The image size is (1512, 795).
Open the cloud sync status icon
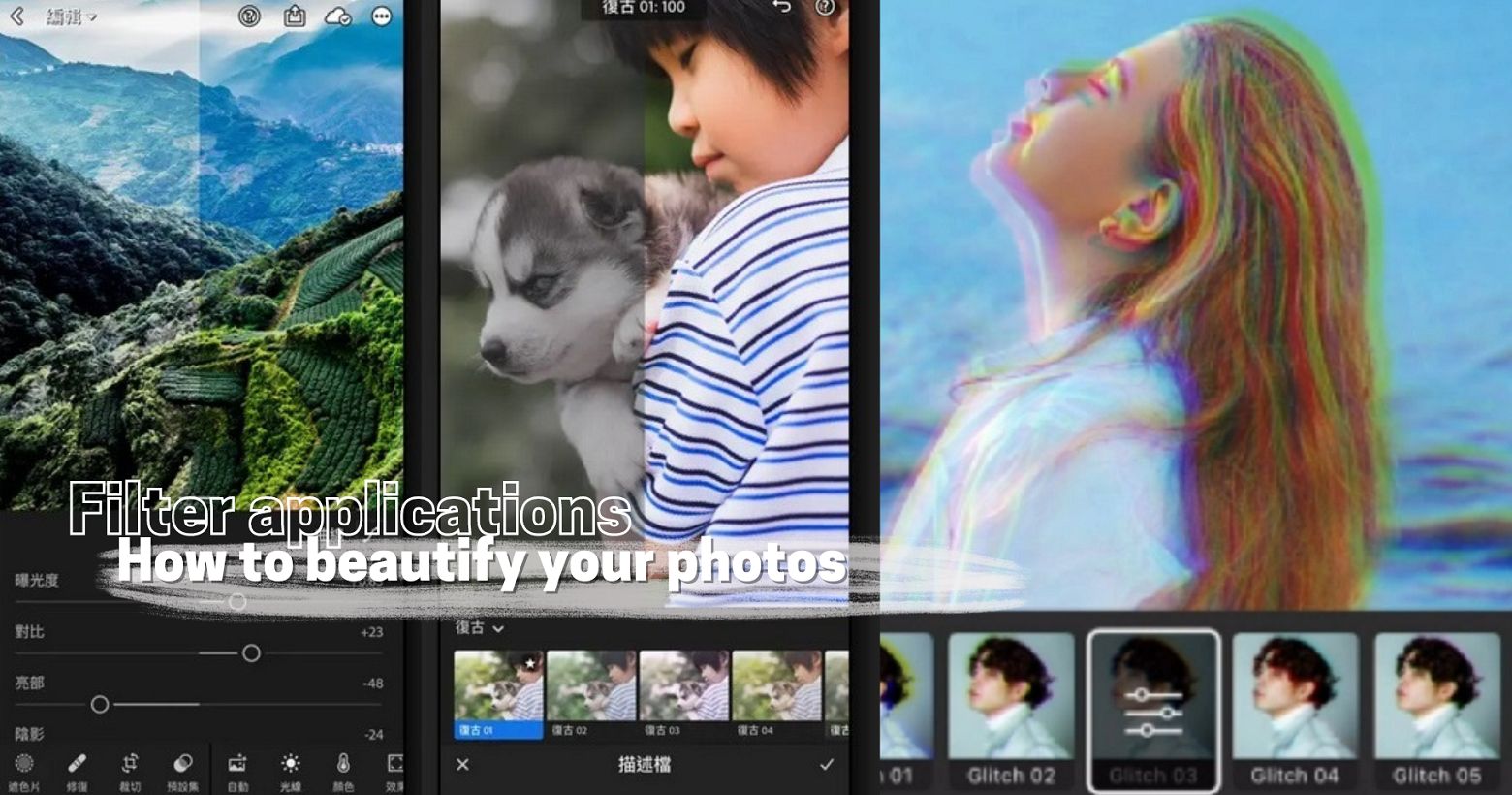(337, 16)
